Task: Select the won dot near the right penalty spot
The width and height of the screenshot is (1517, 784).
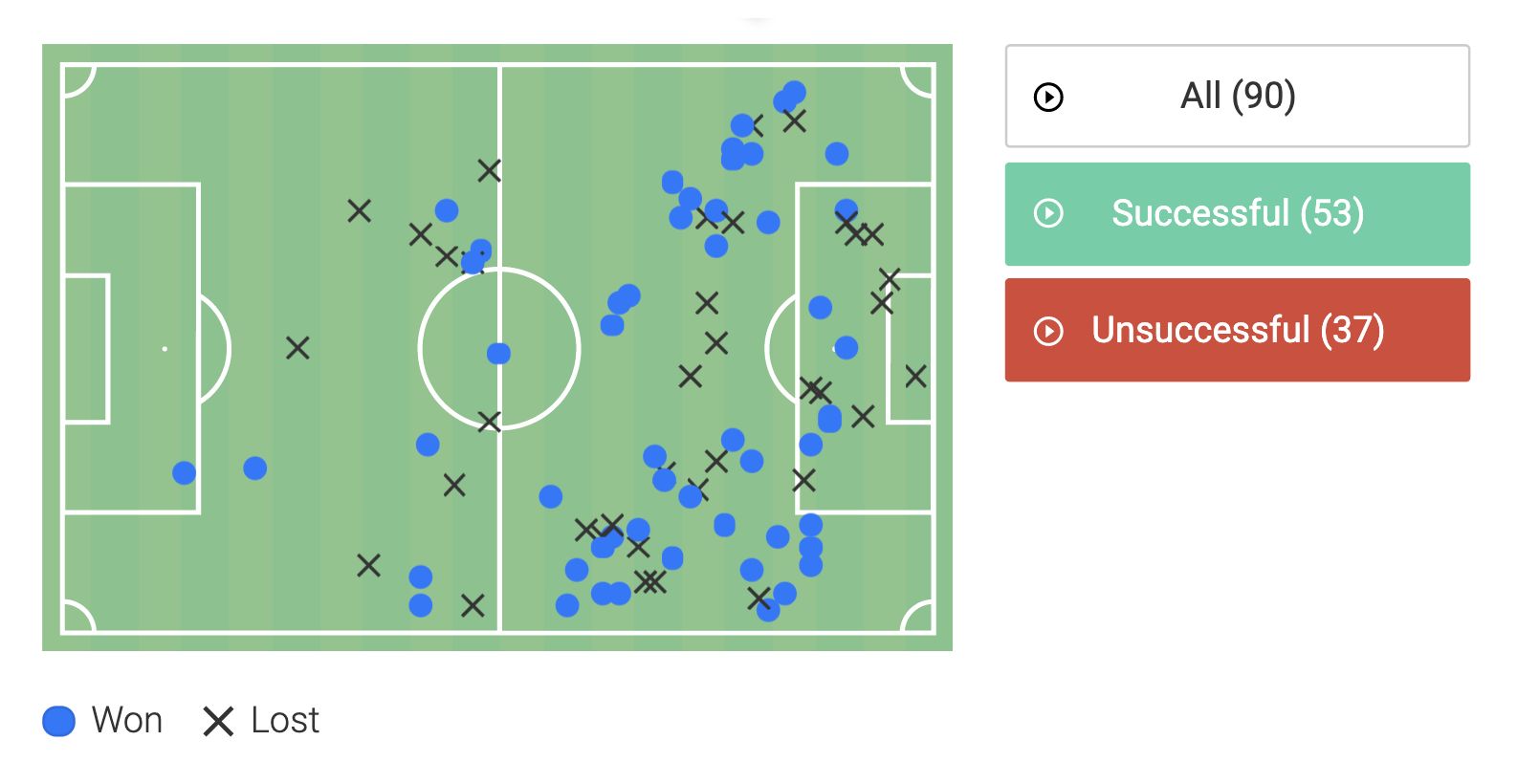Action: (846, 347)
